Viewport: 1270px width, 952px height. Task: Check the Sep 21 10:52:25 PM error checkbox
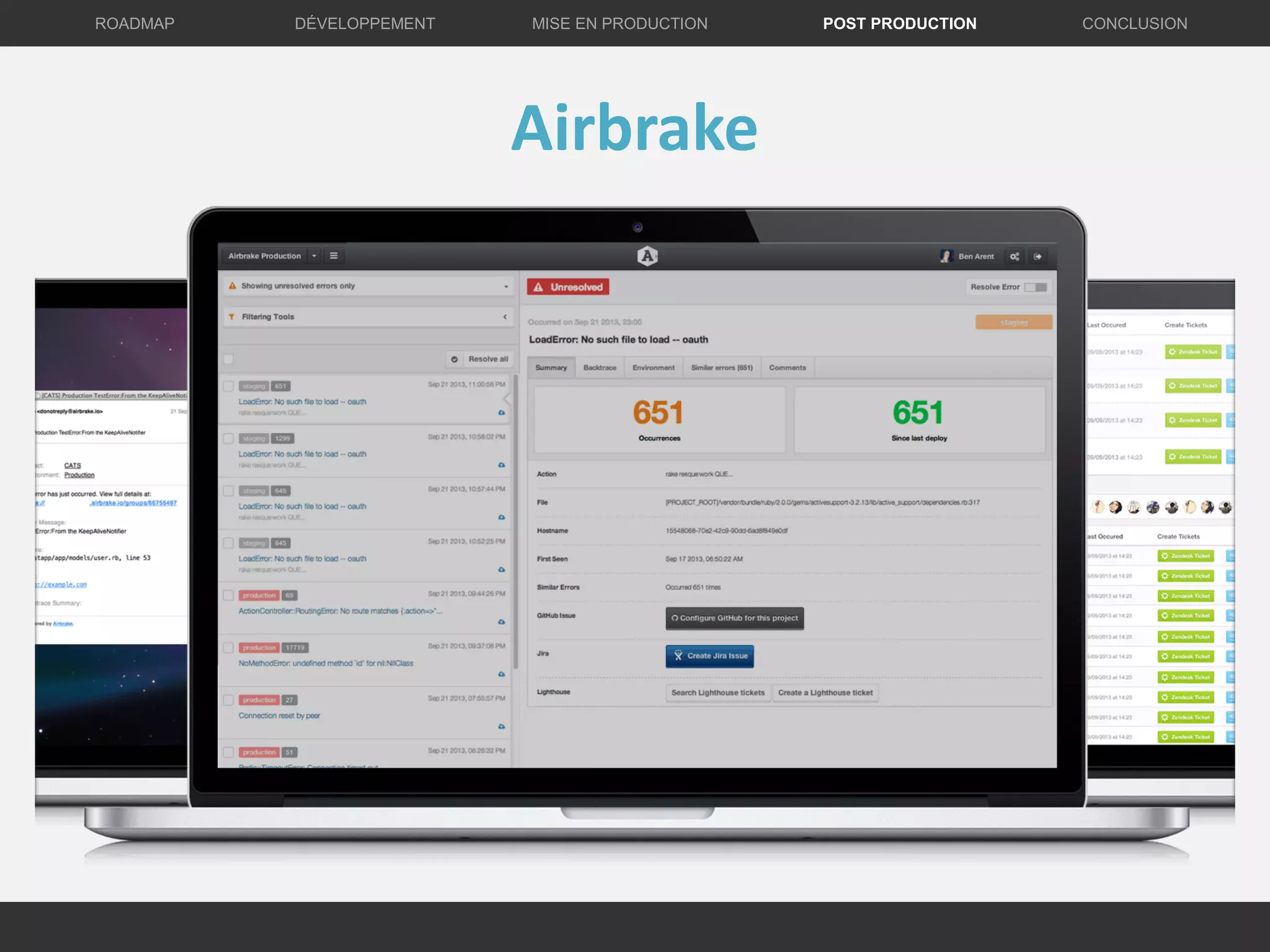pyautogui.click(x=228, y=543)
